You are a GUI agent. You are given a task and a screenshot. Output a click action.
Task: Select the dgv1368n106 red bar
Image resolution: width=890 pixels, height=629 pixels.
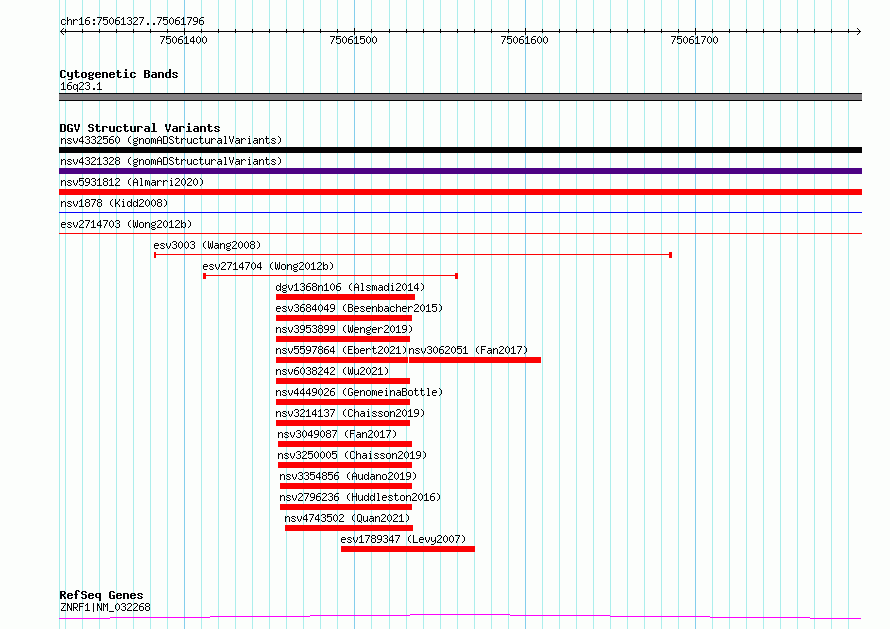(x=345, y=297)
